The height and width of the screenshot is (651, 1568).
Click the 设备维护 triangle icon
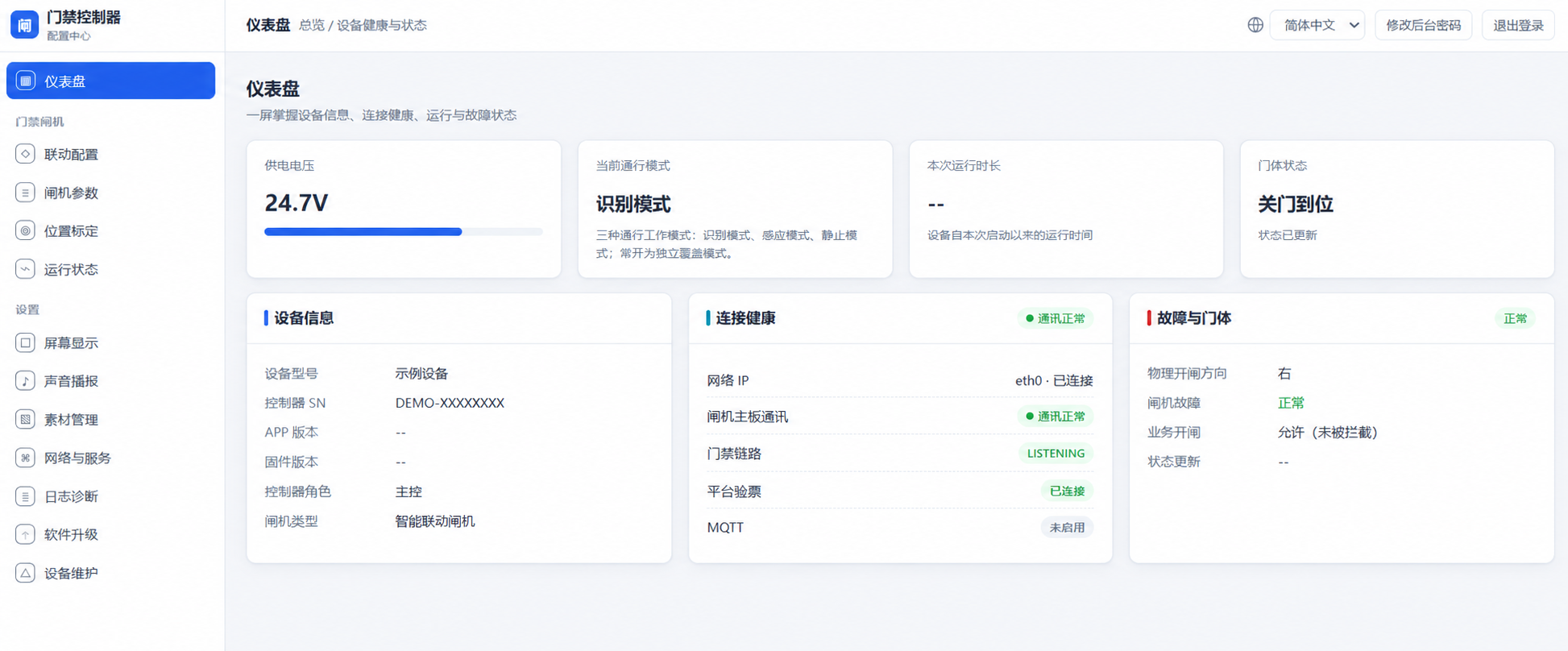coord(25,573)
